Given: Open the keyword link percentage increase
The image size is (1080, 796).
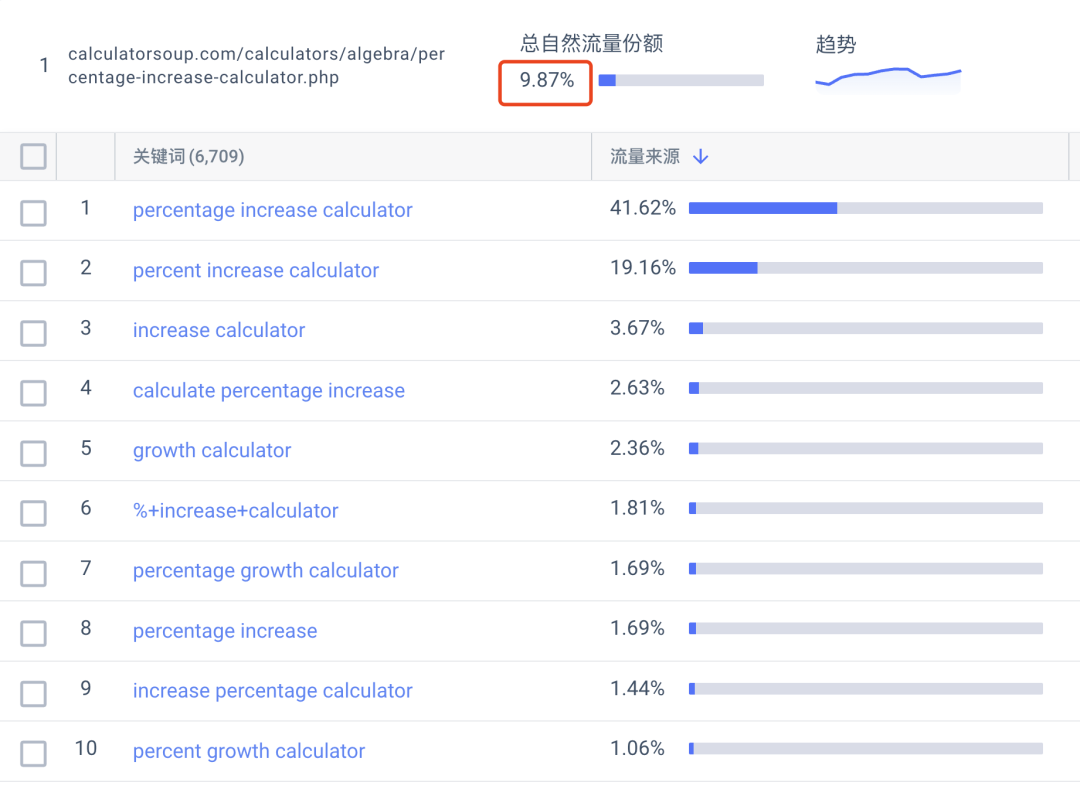Looking at the screenshot, I should tap(225, 631).
